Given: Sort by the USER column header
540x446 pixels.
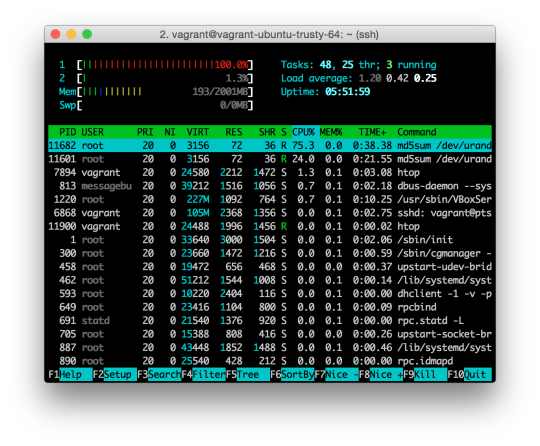Looking at the screenshot, I should [92, 132].
